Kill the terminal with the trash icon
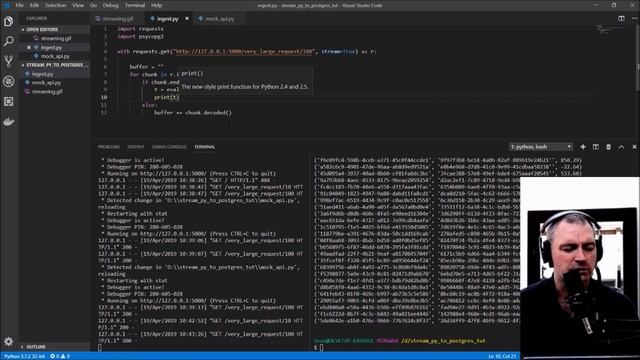 (x=608, y=147)
